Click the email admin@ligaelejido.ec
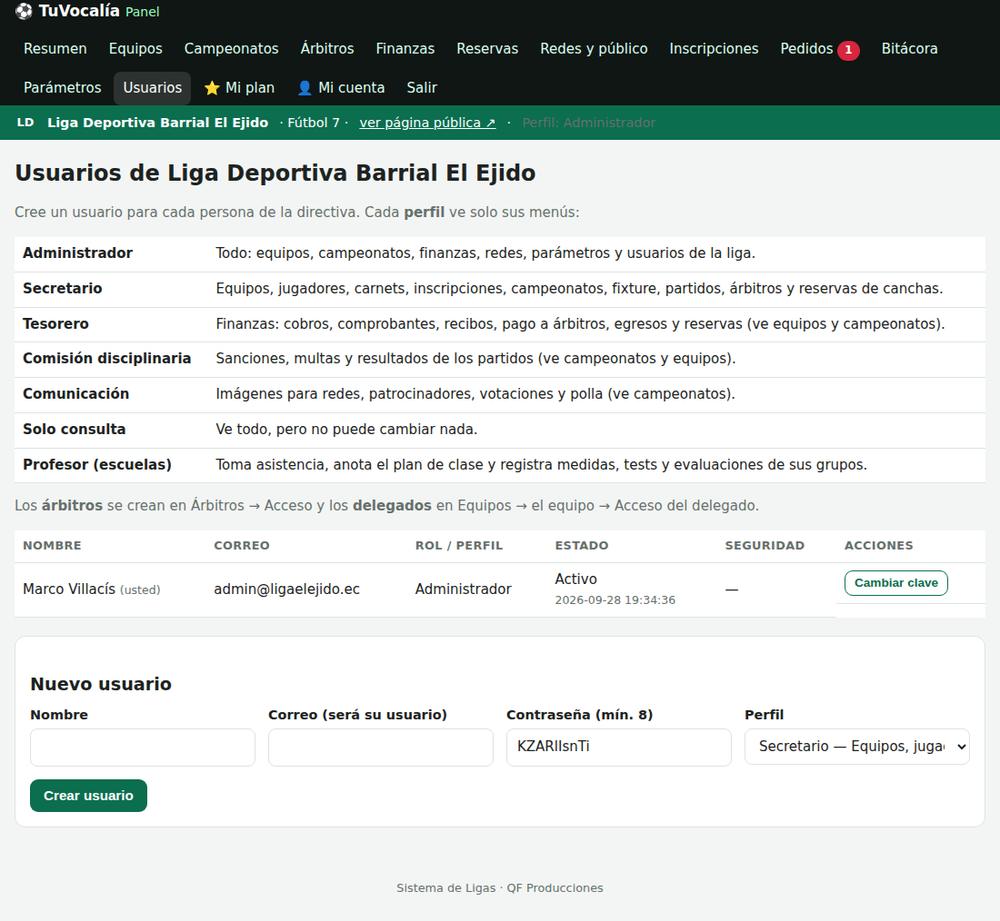1000x921 pixels. [287, 589]
